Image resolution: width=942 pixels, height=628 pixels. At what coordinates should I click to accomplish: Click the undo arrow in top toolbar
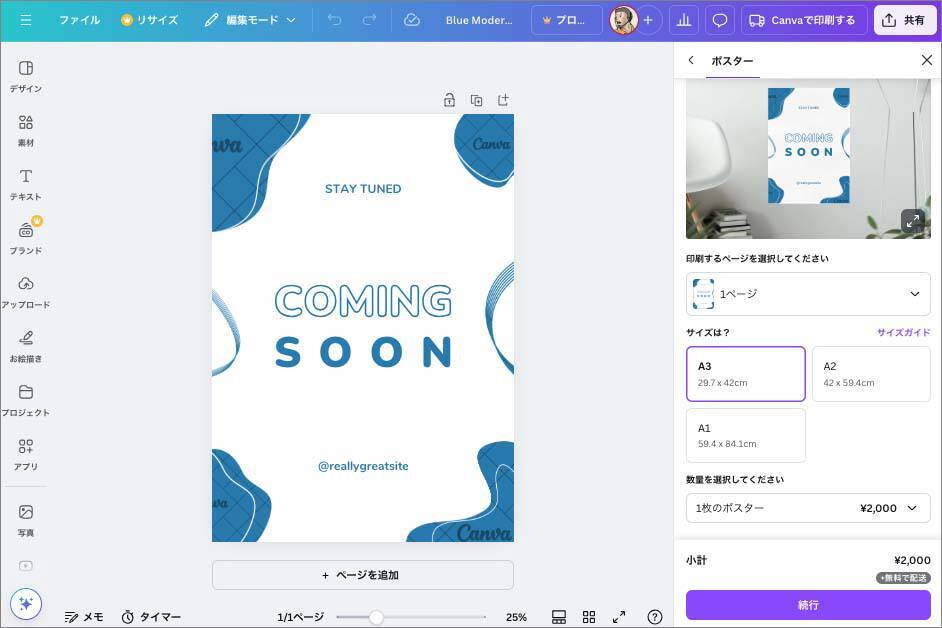pyautogui.click(x=334, y=20)
